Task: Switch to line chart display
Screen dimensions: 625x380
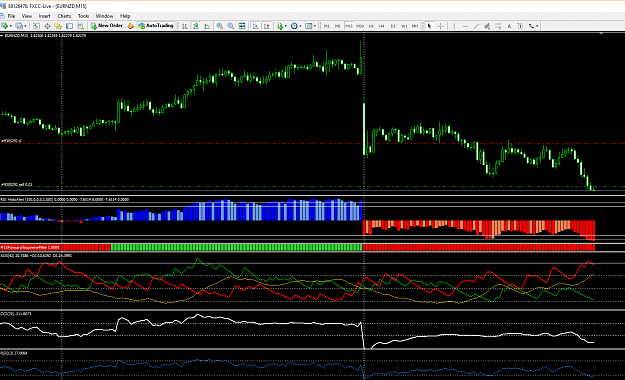Action: 207,26
